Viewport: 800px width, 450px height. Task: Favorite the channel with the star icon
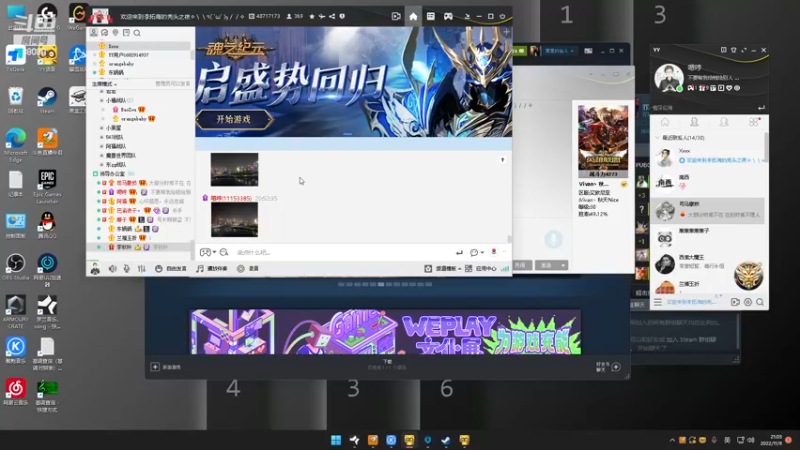click(312, 16)
